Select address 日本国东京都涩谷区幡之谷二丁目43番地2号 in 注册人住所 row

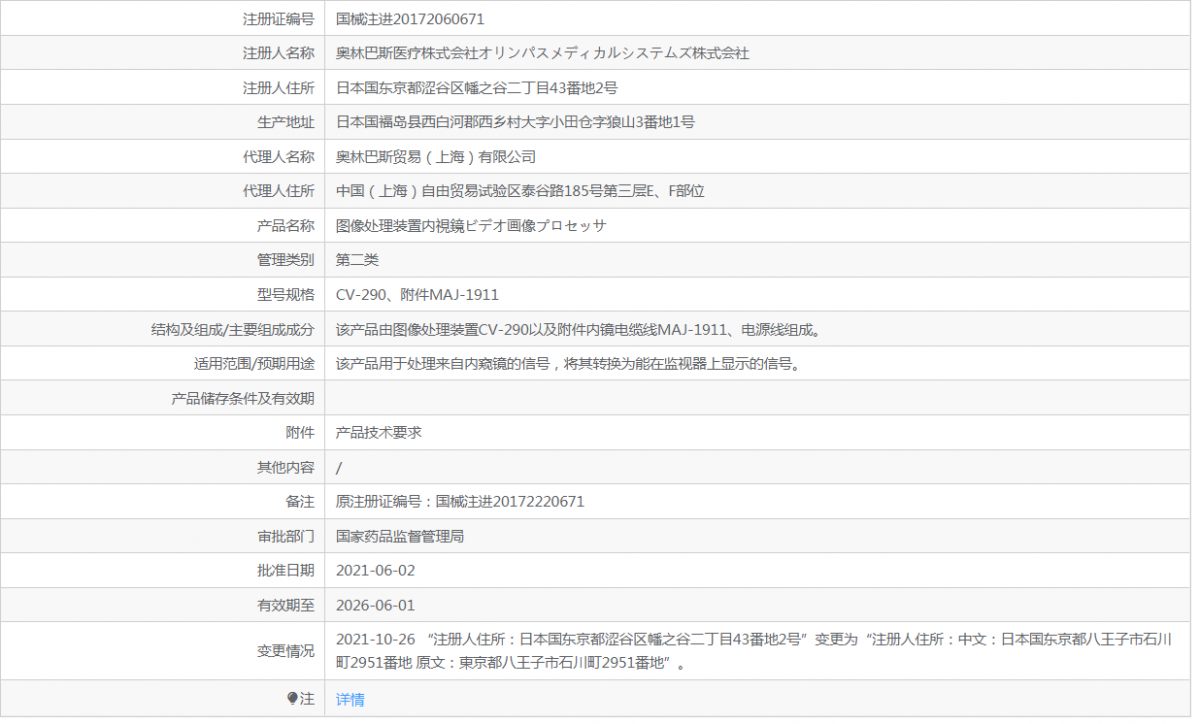pos(477,88)
